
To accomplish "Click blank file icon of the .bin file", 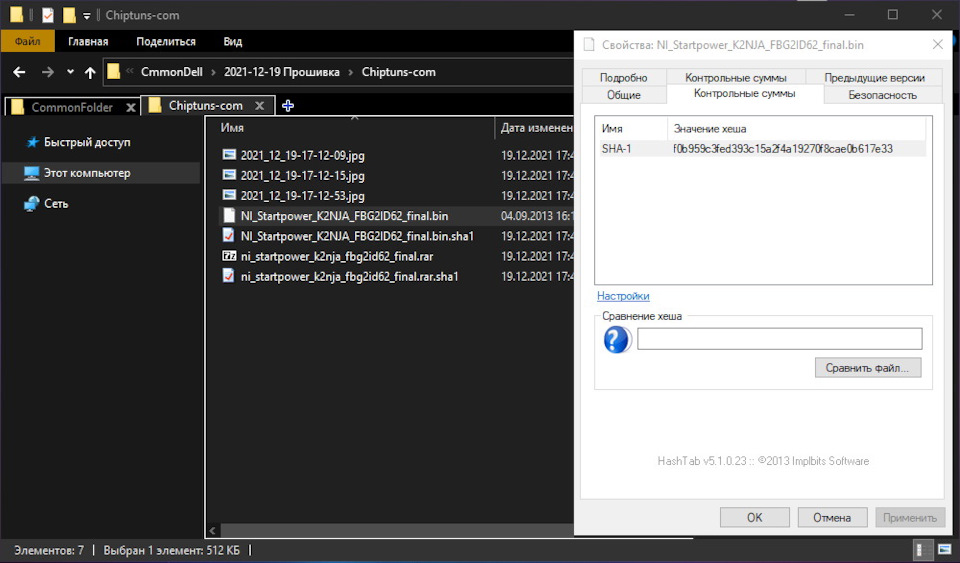I will click(x=229, y=215).
